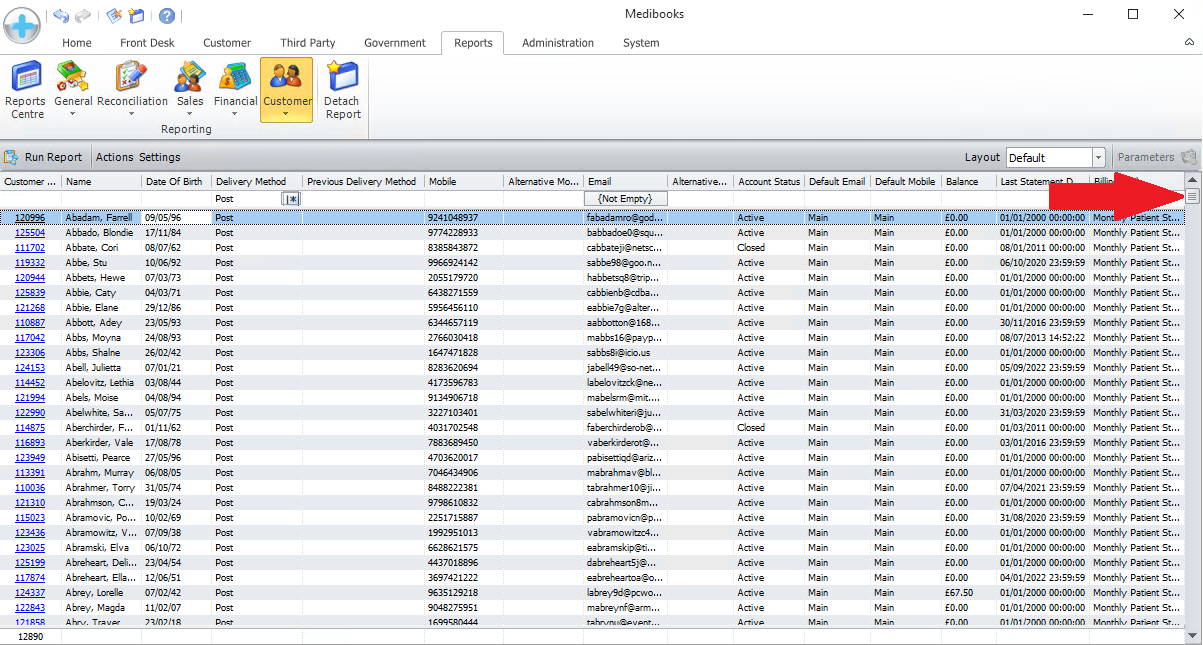The image size is (1203, 645).
Task: Click the starred window icon beside help
Action: pyautogui.click(x=137, y=16)
